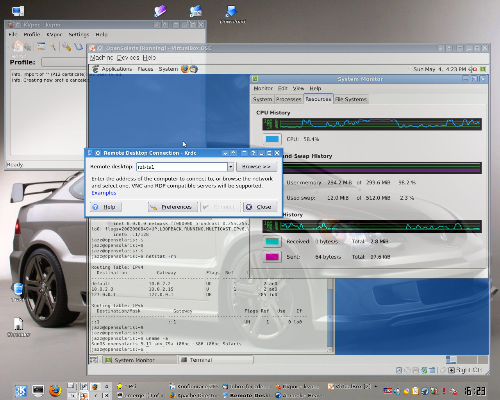Click the red exclamation tray icon
Screen dimensions: 500x400
click(444, 391)
